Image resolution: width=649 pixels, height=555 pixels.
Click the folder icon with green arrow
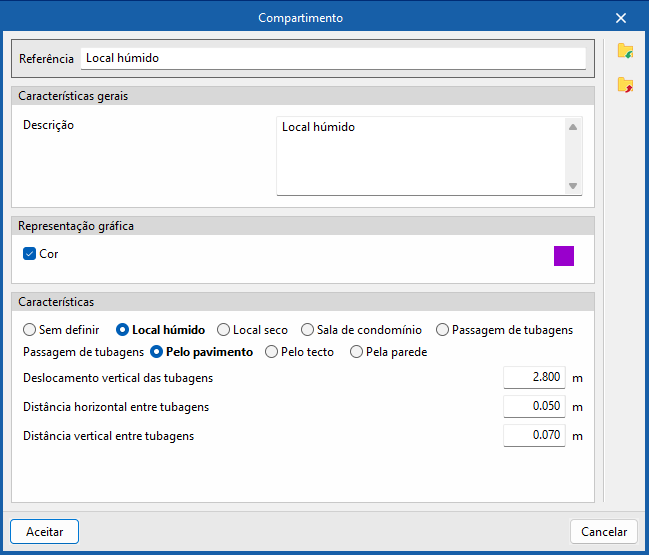click(x=625, y=51)
